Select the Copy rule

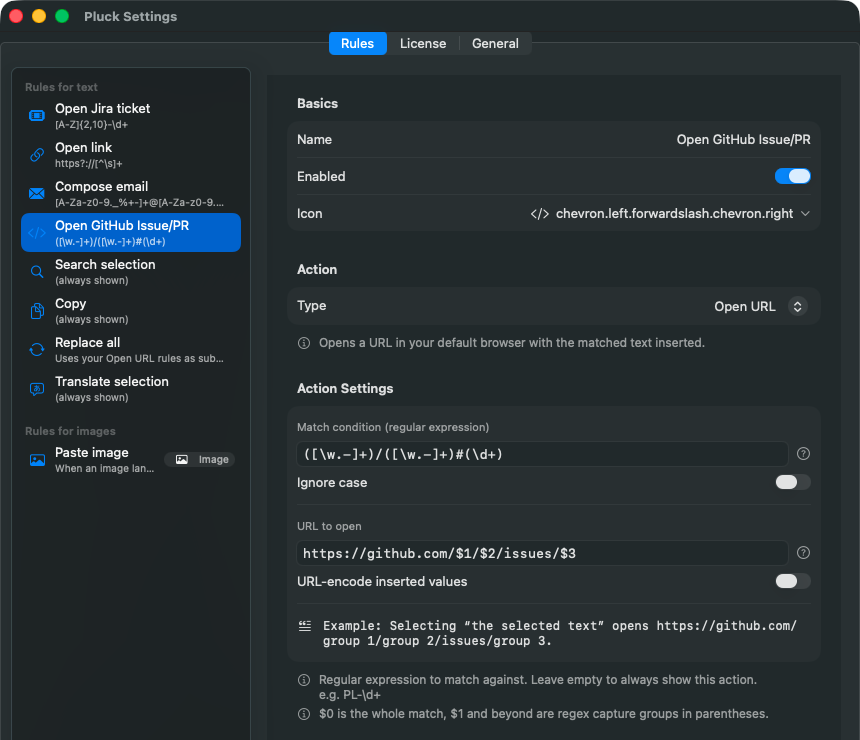(x=131, y=310)
